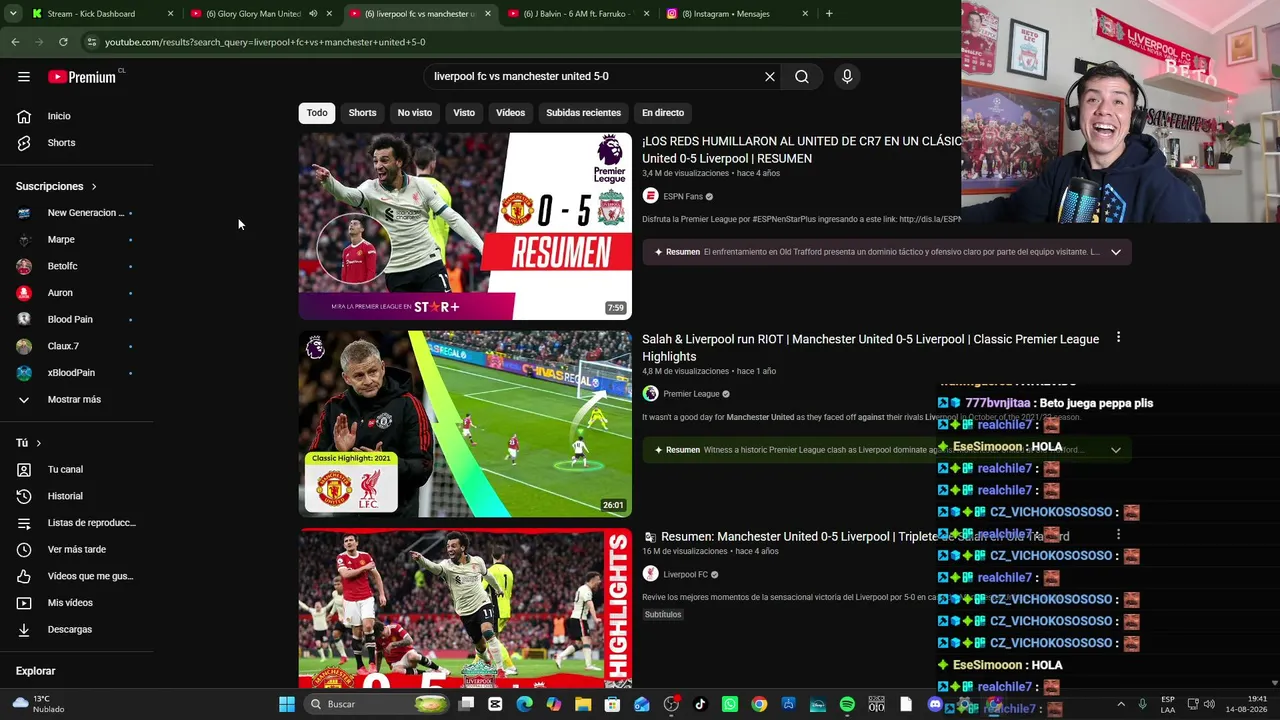
Task: Open a new browser tab
Action: [x=829, y=14]
